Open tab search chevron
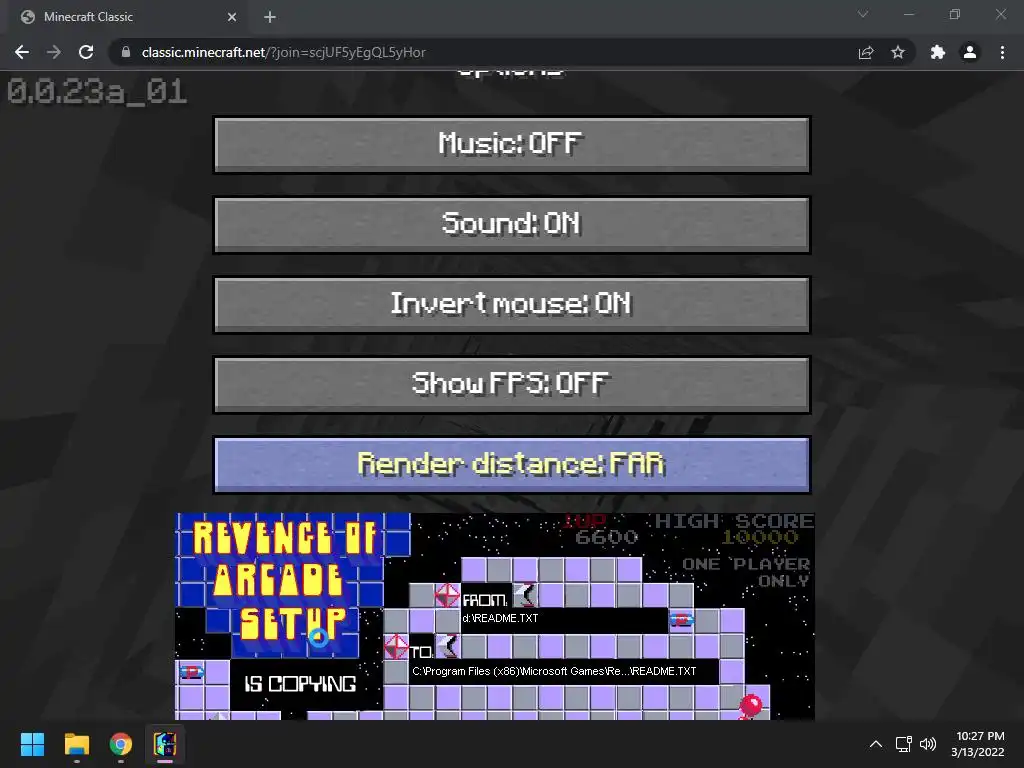 point(863,14)
